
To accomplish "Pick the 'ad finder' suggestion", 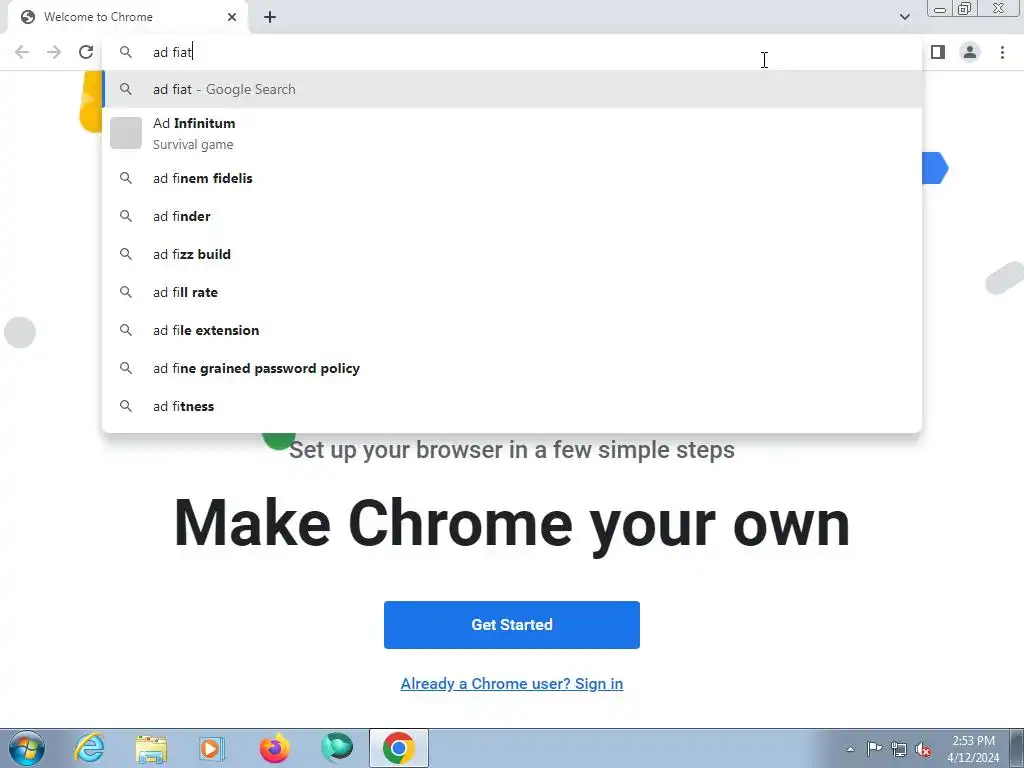I will coord(512,216).
